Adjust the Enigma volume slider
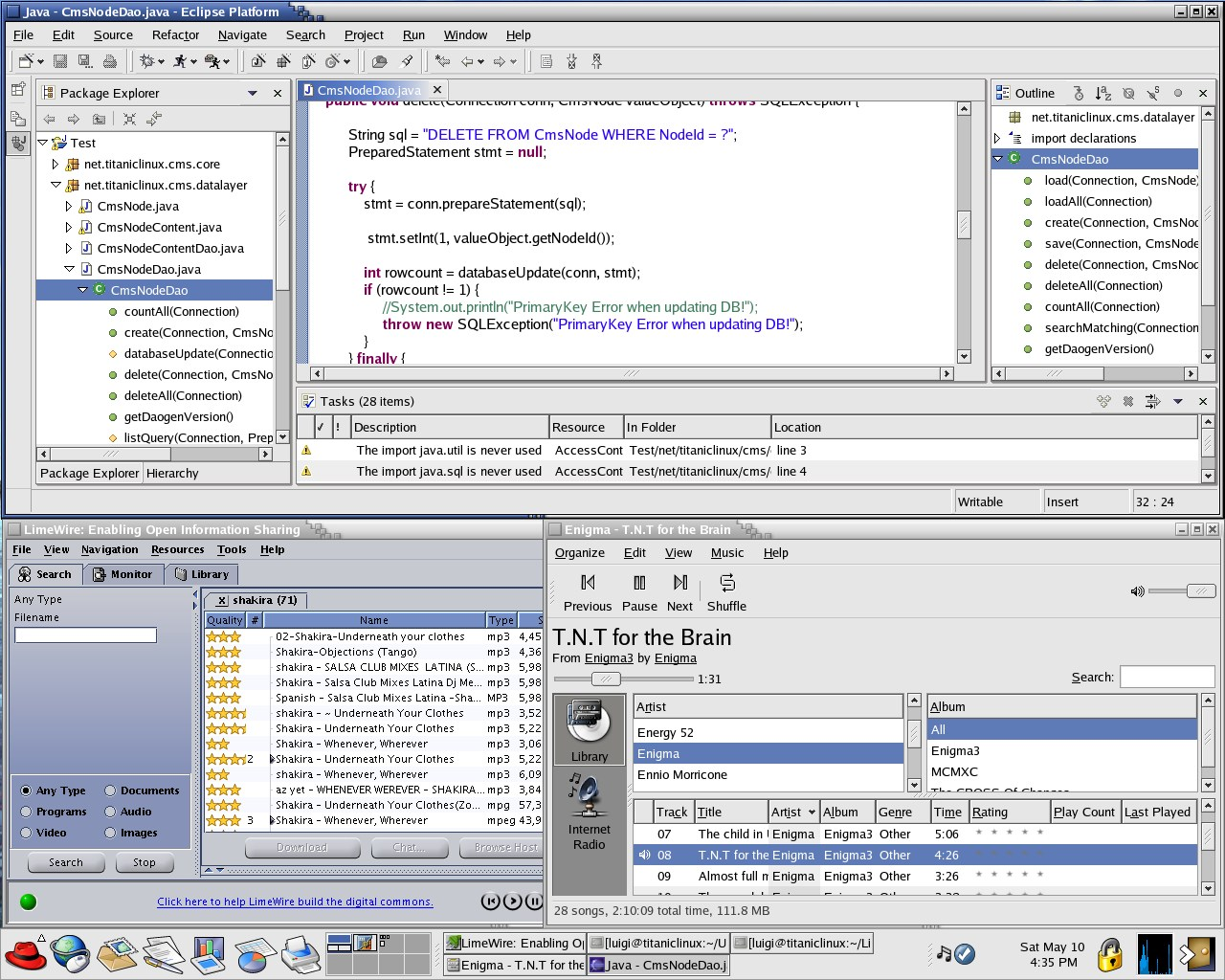The image size is (1225, 980). (x=1199, y=591)
